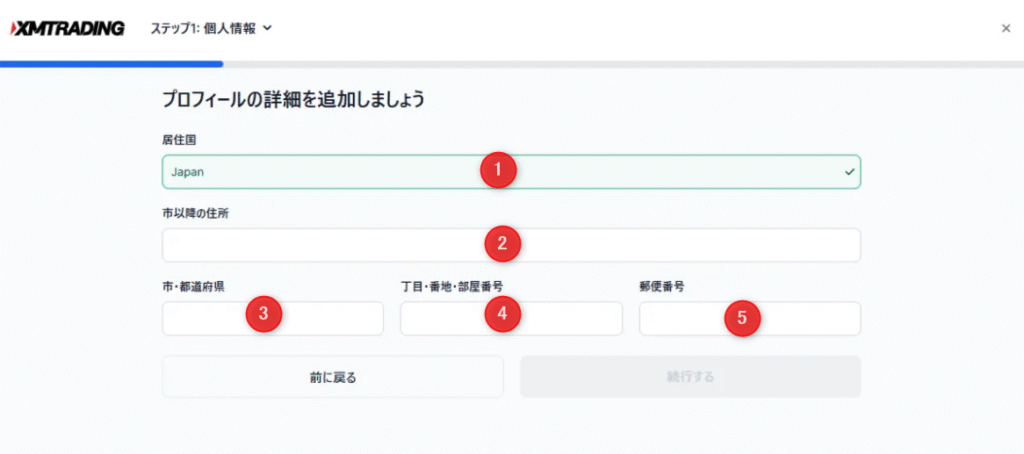The width and height of the screenshot is (1024, 454).
Task: Click the red number 4 badge
Action: click(x=502, y=314)
